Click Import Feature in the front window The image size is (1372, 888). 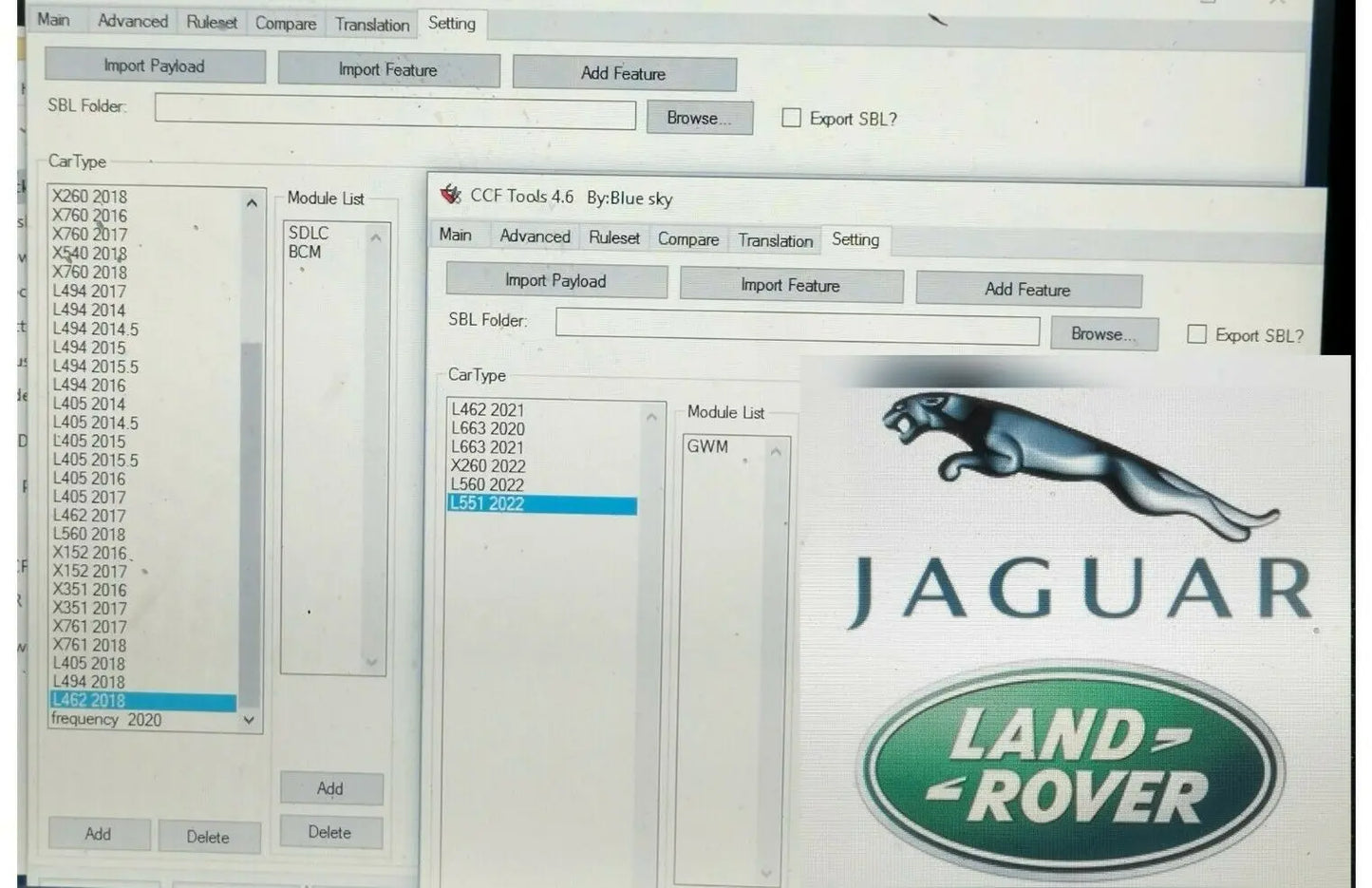pyautogui.click(x=791, y=285)
